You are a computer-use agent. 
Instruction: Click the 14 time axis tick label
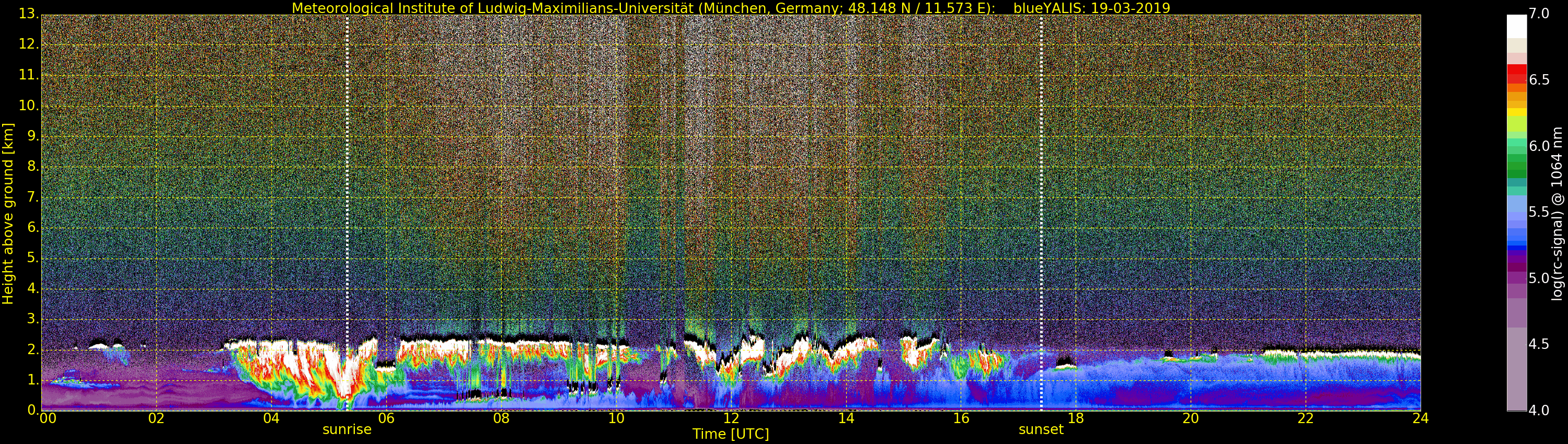[x=846, y=418]
